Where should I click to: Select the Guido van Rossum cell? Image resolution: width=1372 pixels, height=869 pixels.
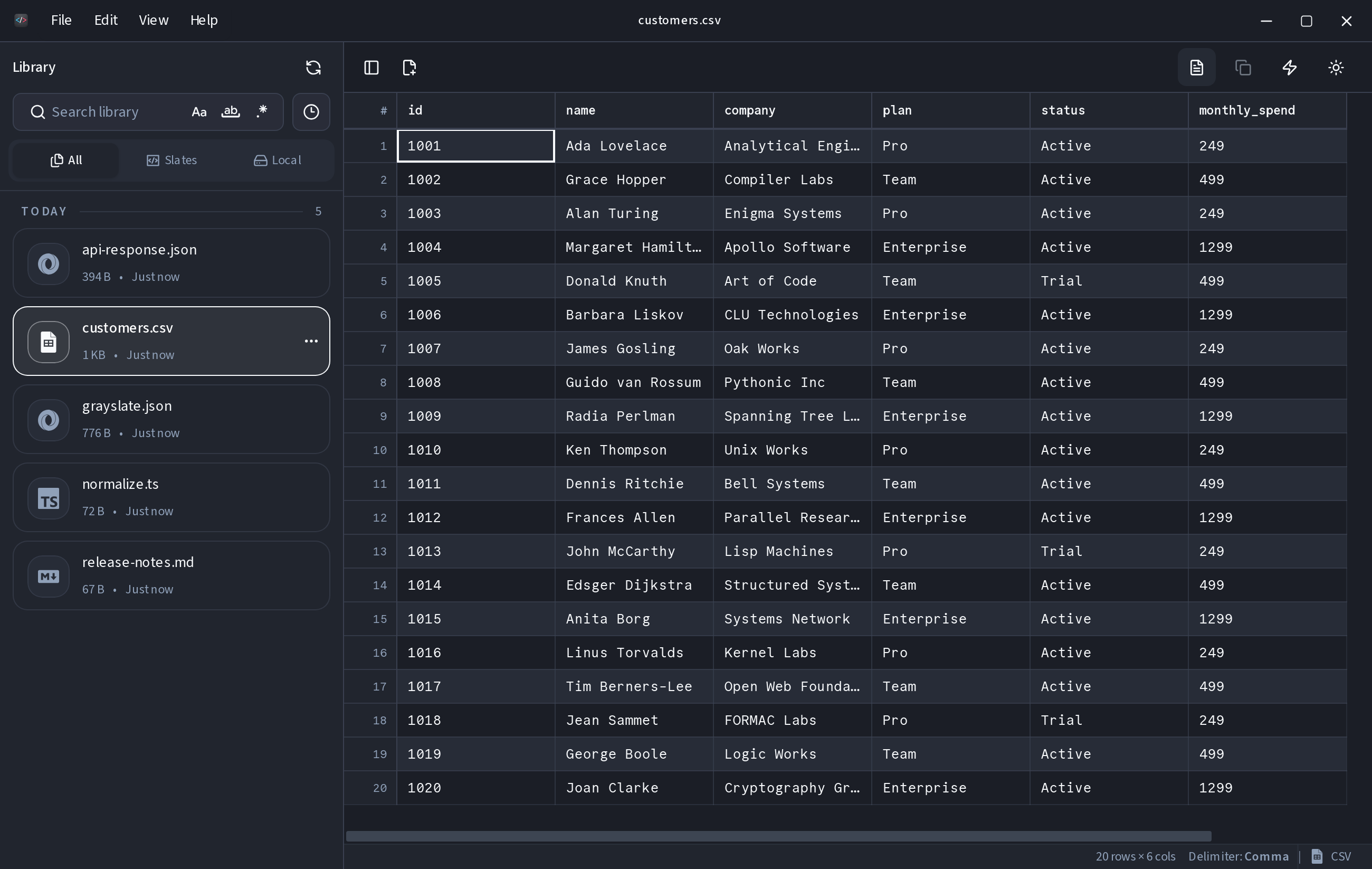[x=634, y=382]
